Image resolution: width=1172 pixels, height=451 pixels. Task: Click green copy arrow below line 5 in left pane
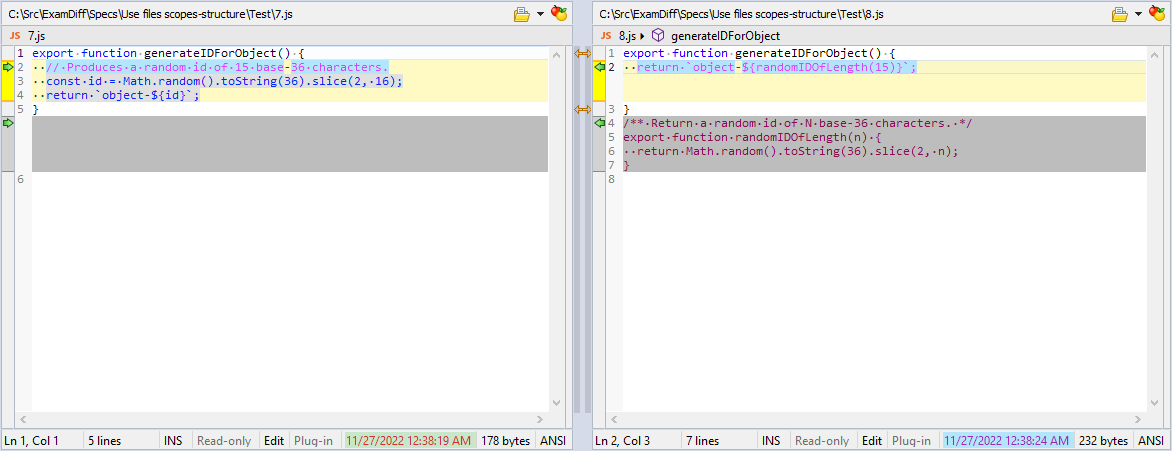[x=8, y=123]
